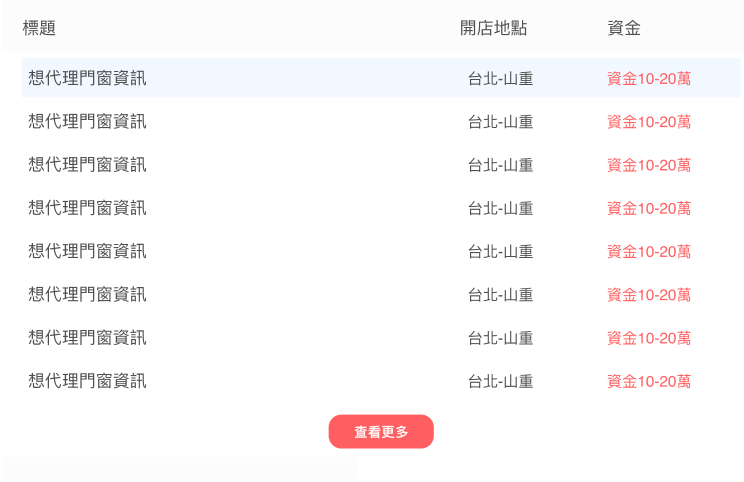Select 台北-山重 in the fourth row
The image size is (744, 482).
coord(500,208)
